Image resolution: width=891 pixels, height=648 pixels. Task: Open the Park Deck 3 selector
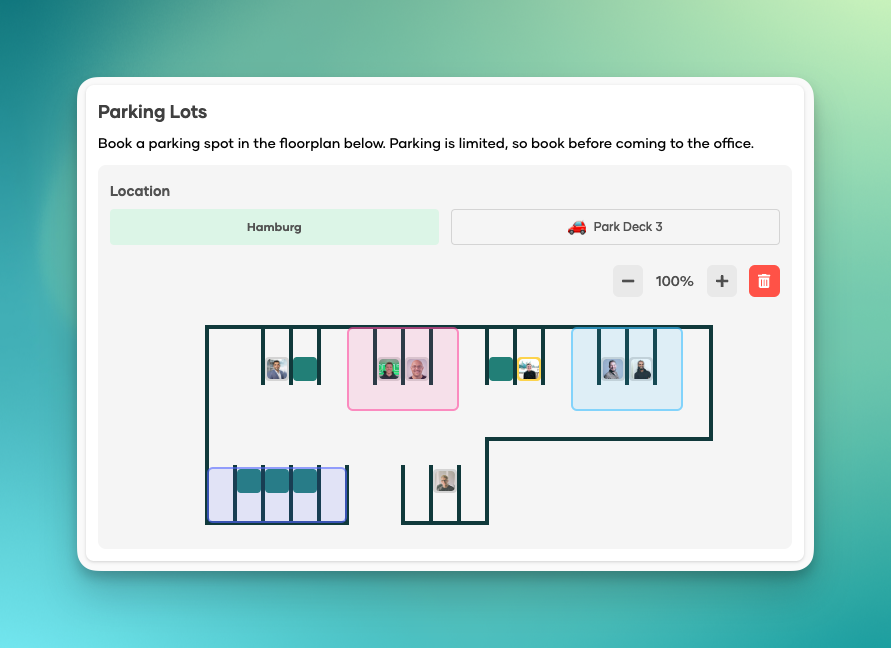click(615, 227)
